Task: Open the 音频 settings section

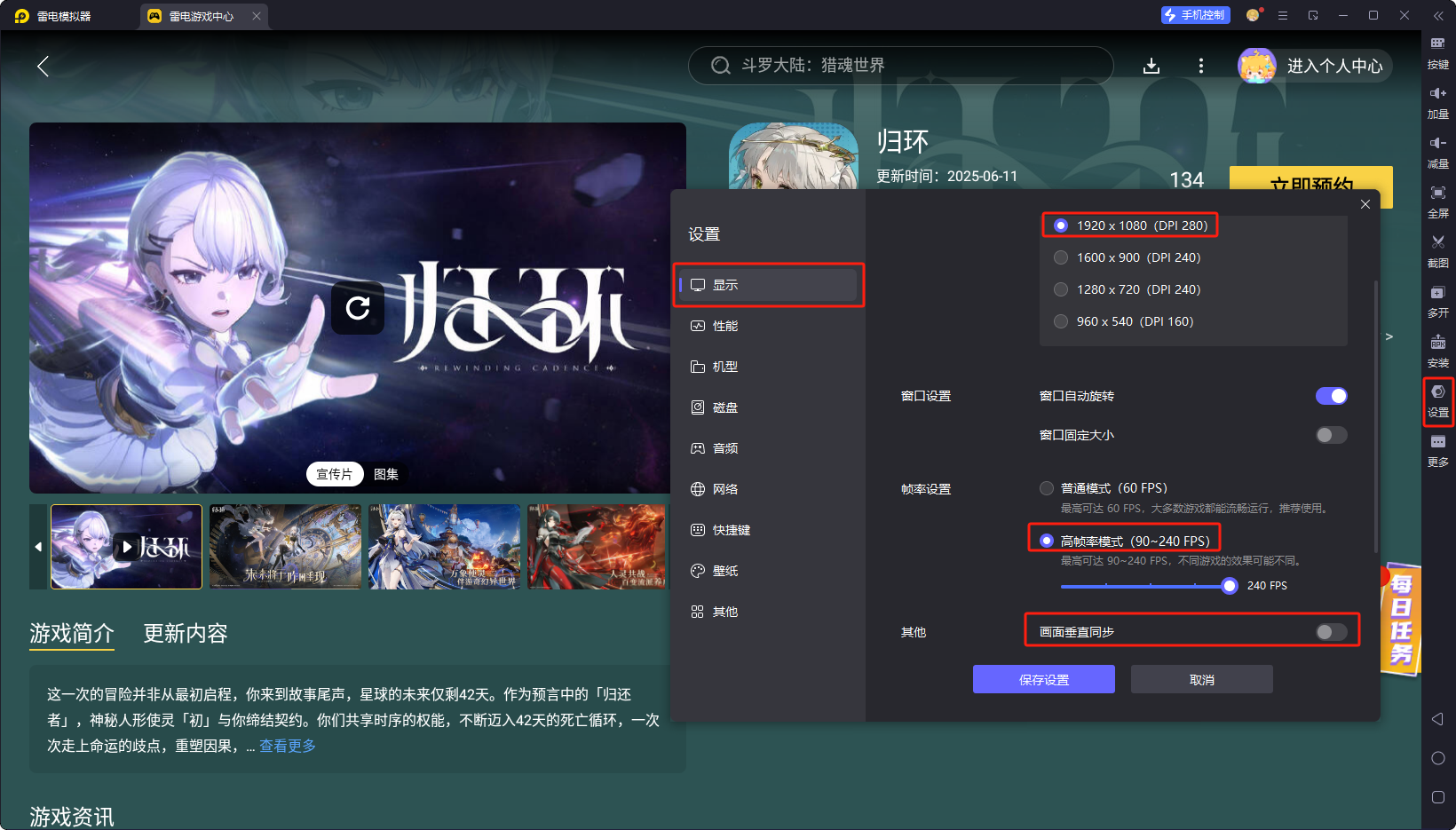Action: coord(769,448)
